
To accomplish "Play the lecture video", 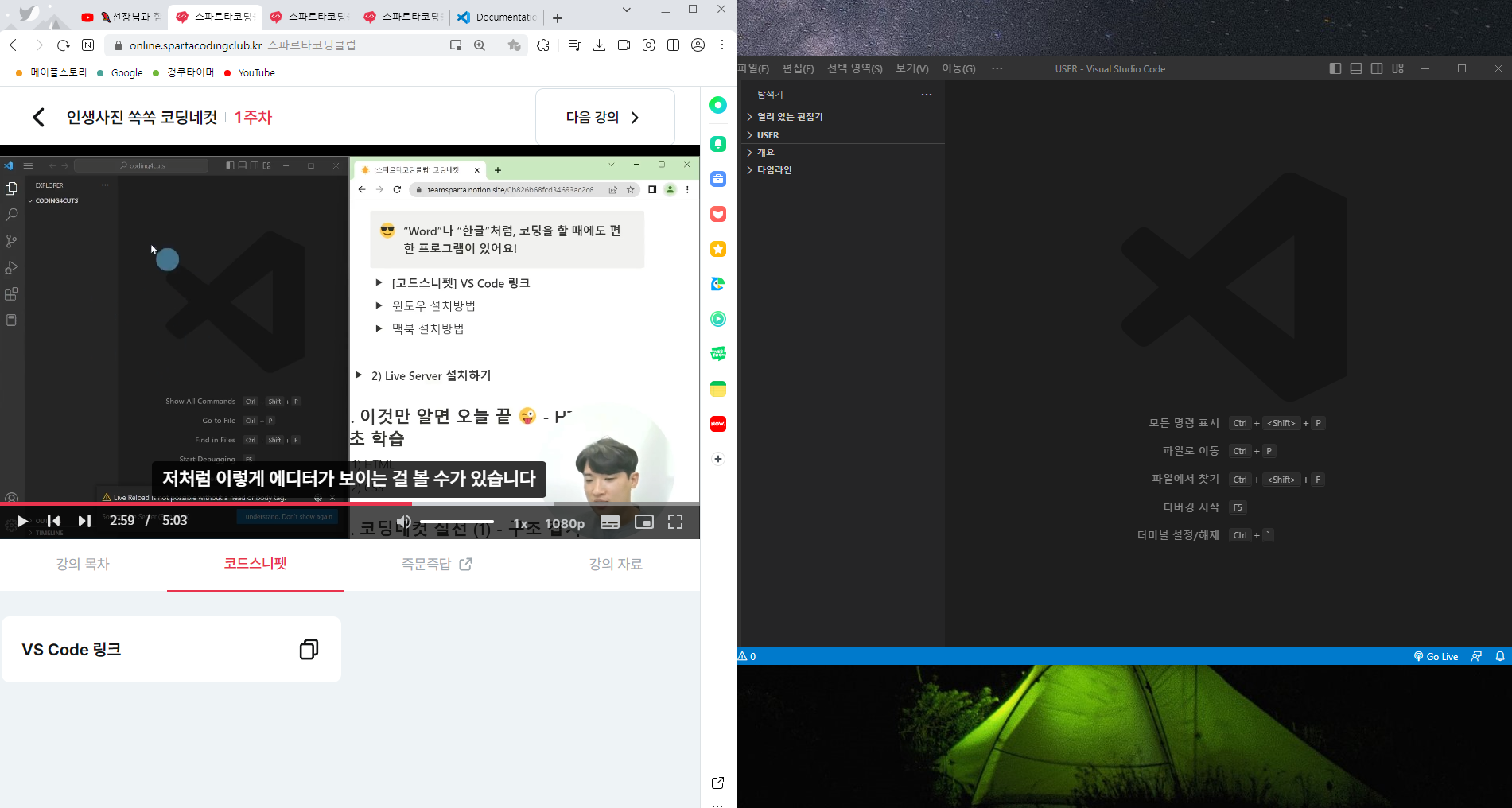I will 23,521.
